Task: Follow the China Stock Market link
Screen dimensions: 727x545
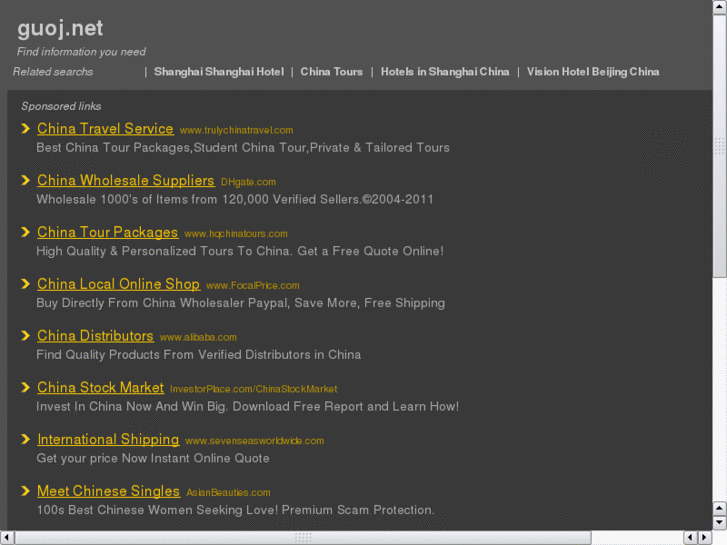Action: click(101, 387)
